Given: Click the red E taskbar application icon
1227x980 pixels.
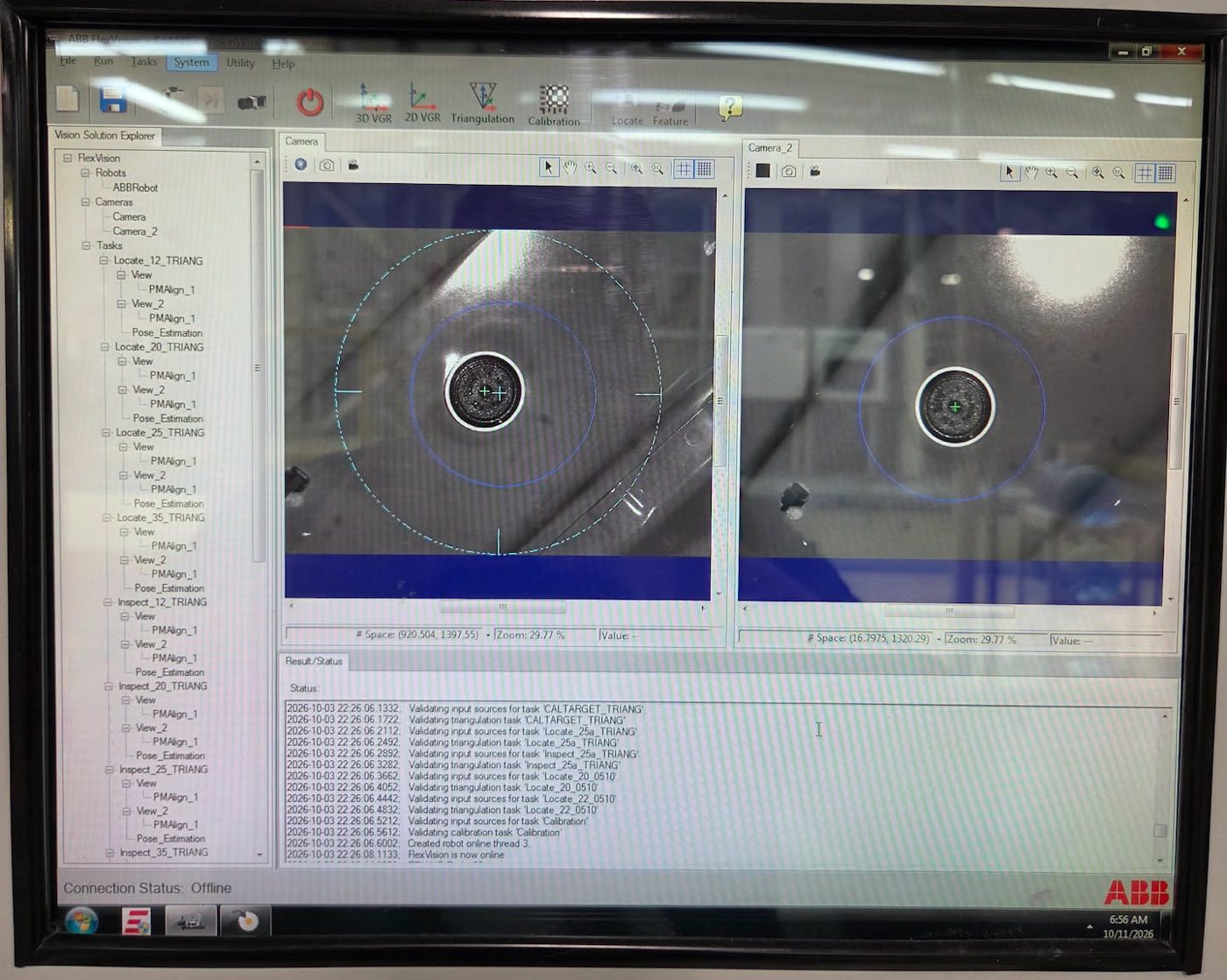Looking at the screenshot, I should coord(136,921).
